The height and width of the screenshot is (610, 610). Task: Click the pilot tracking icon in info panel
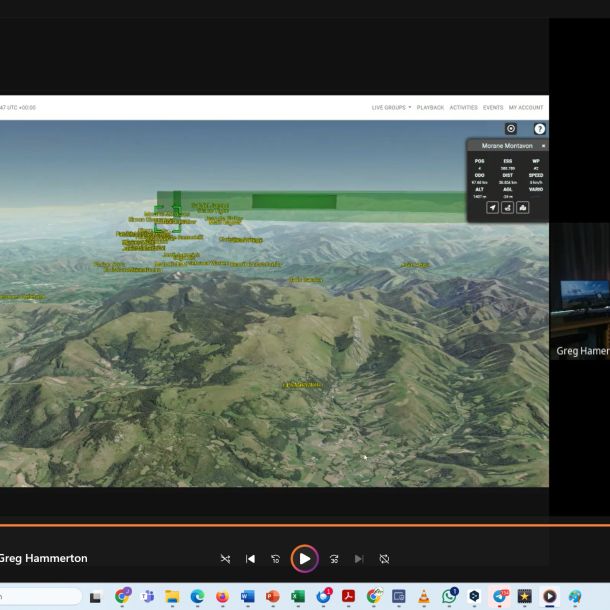(x=508, y=208)
